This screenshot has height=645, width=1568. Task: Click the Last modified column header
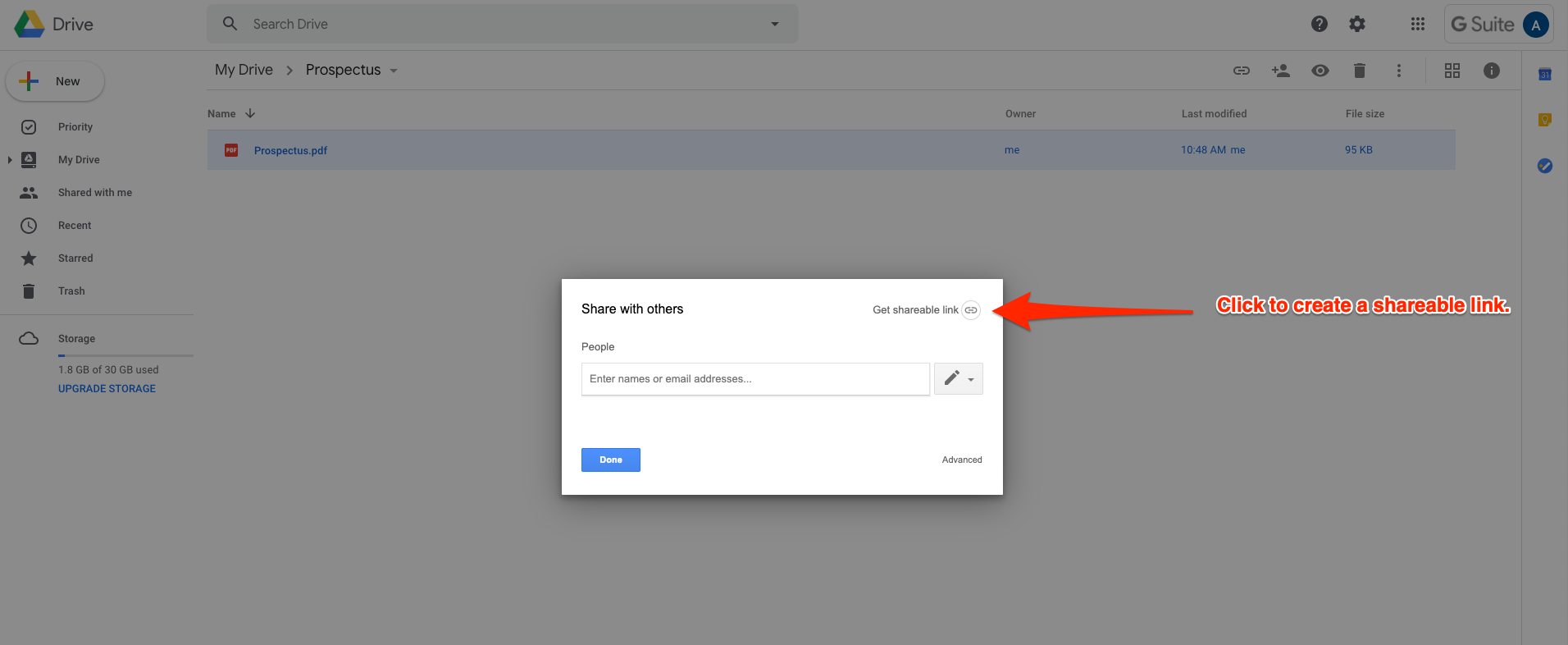(x=1214, y=113)
